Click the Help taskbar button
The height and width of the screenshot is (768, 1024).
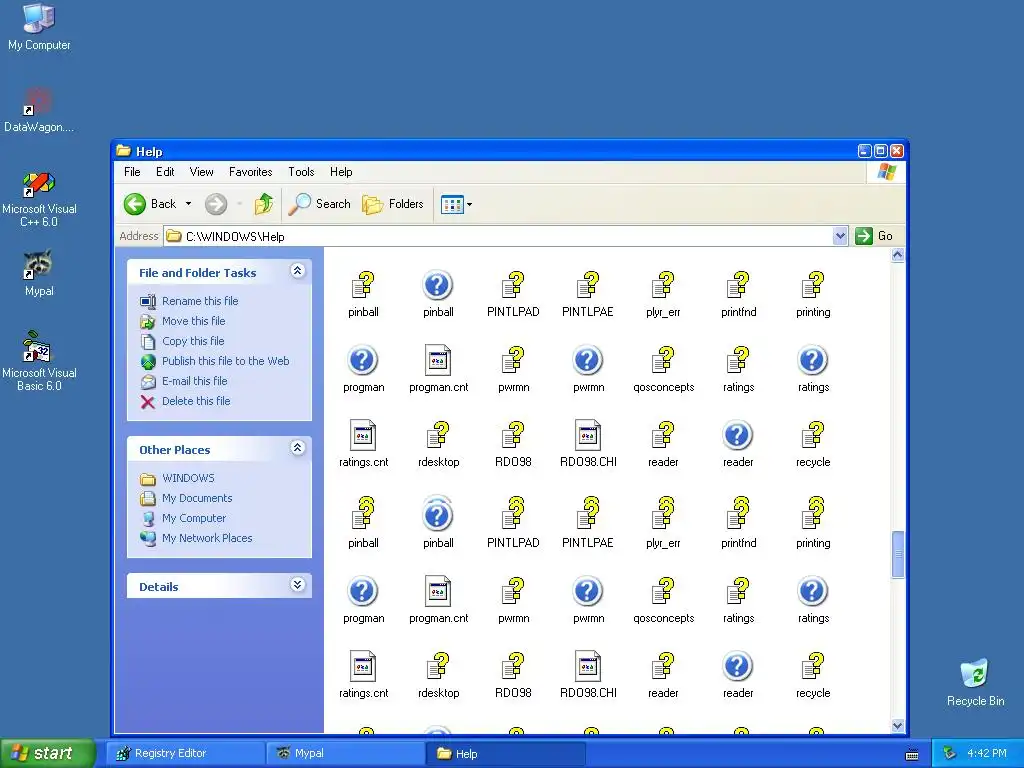[x=505, y=754]
